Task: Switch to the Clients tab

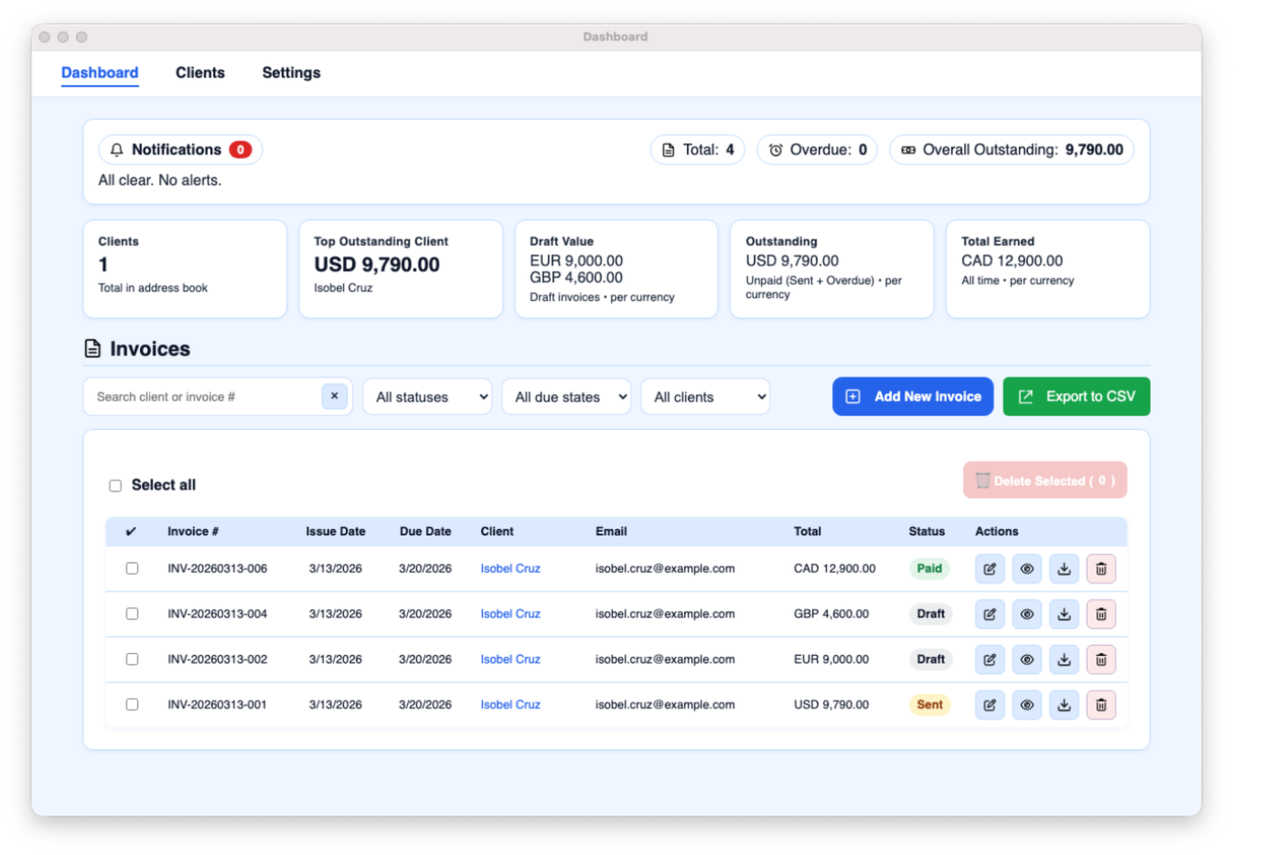Action: [200, 72]
